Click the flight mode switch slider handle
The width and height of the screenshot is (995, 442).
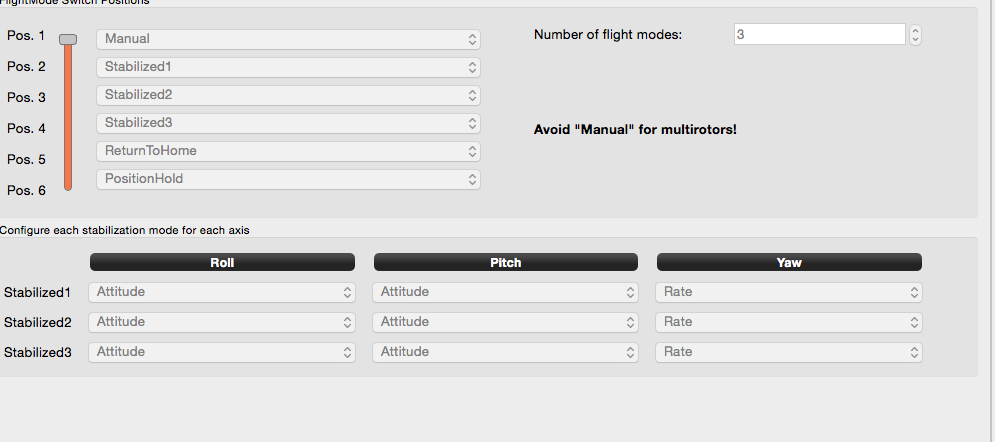tap(68, 39)
